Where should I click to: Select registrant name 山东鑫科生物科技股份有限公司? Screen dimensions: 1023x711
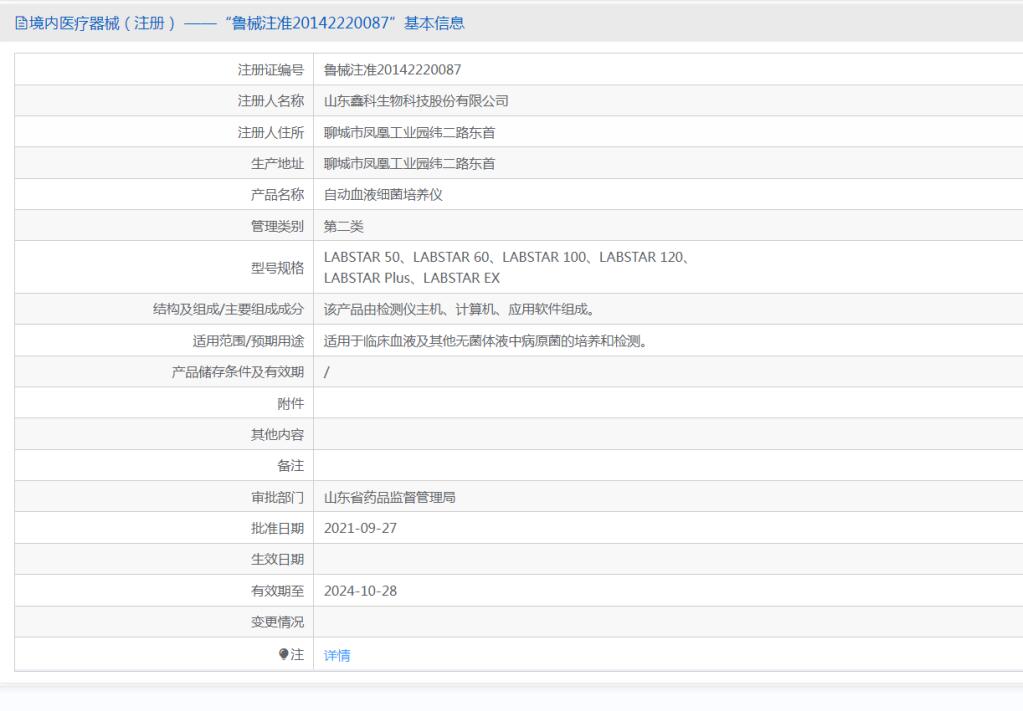pyautogui.click(x=416, y=101)
